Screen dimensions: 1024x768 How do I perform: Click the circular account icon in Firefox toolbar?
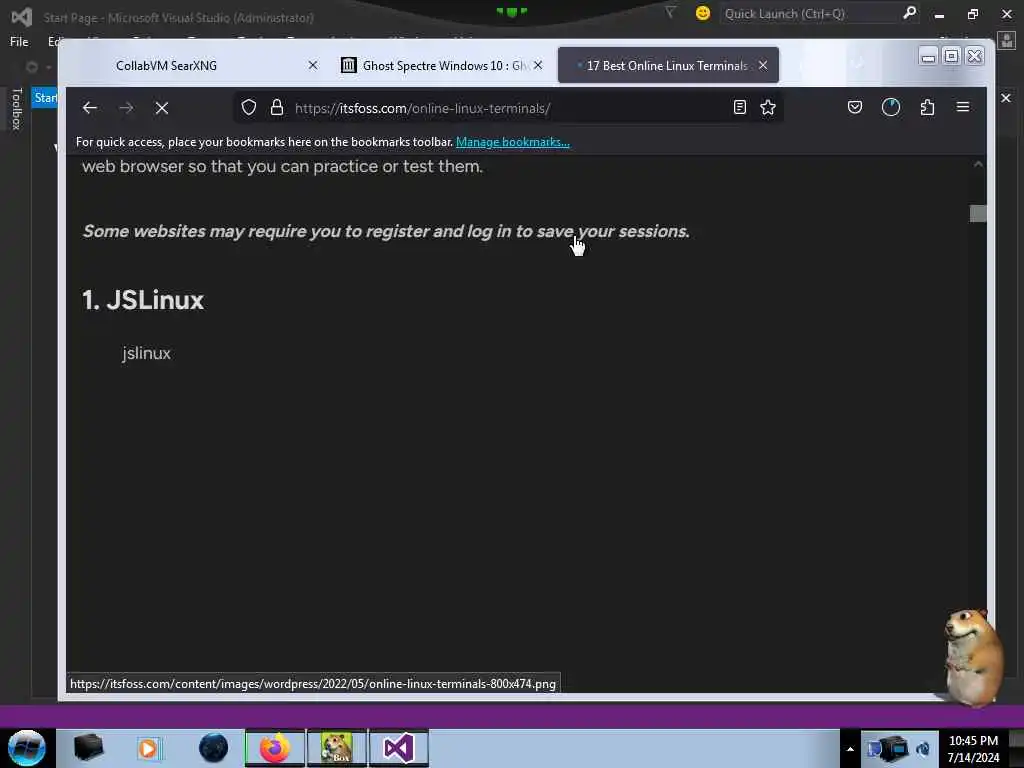[x=891, y=108]
